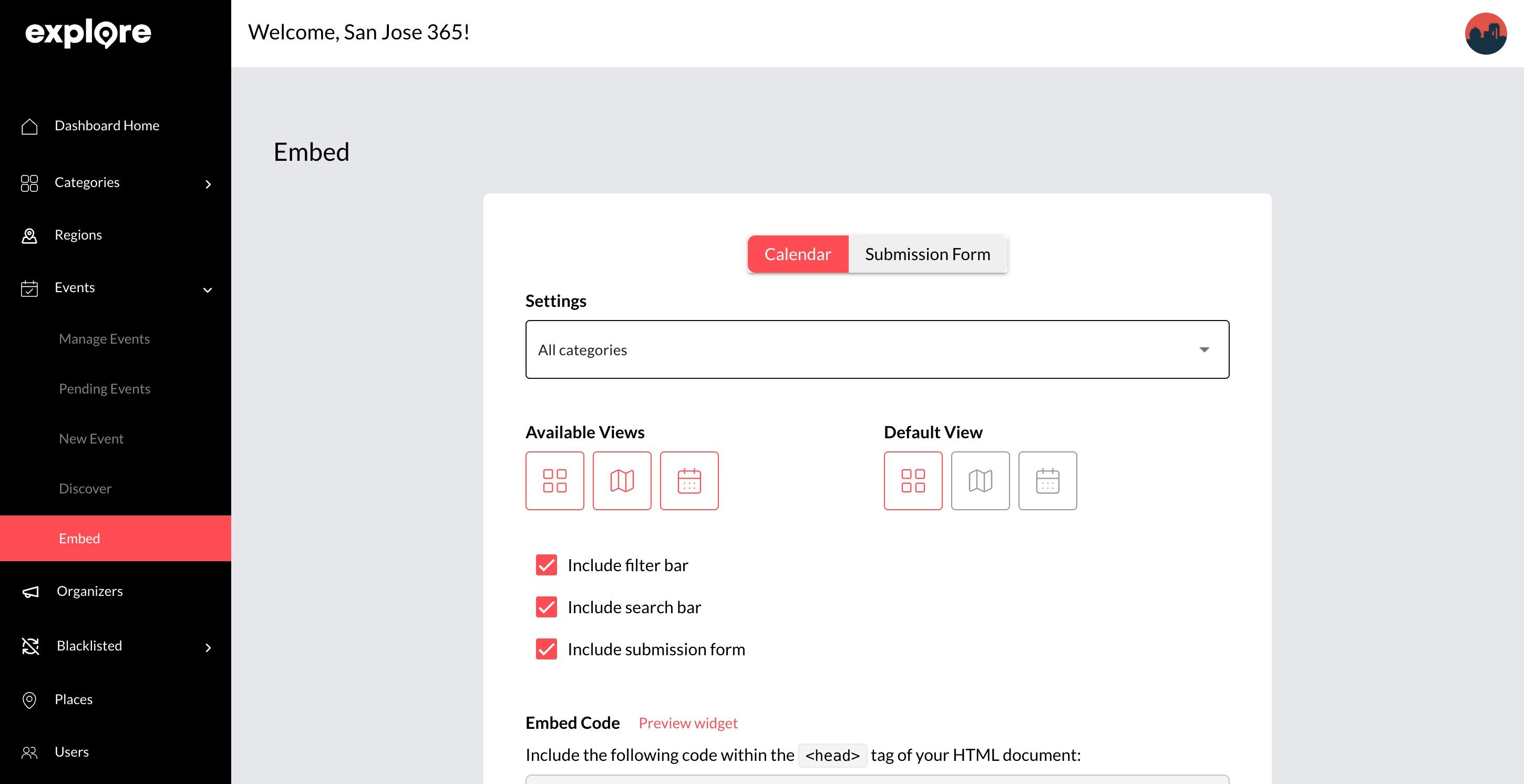Click the explore logo

(88, 33)
